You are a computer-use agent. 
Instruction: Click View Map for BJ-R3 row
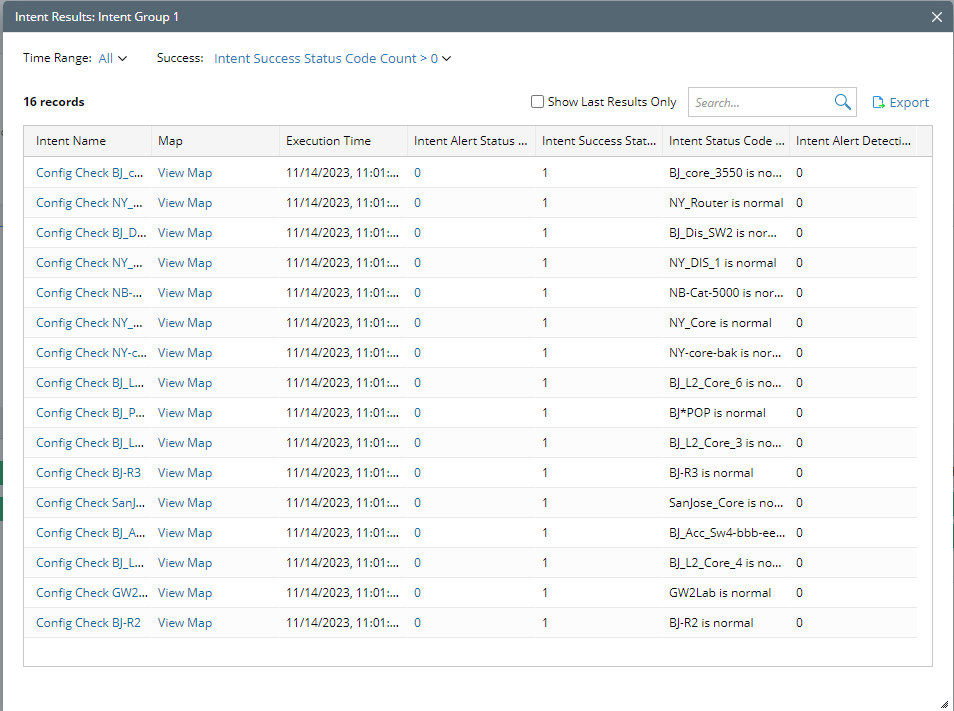point(185,473)
